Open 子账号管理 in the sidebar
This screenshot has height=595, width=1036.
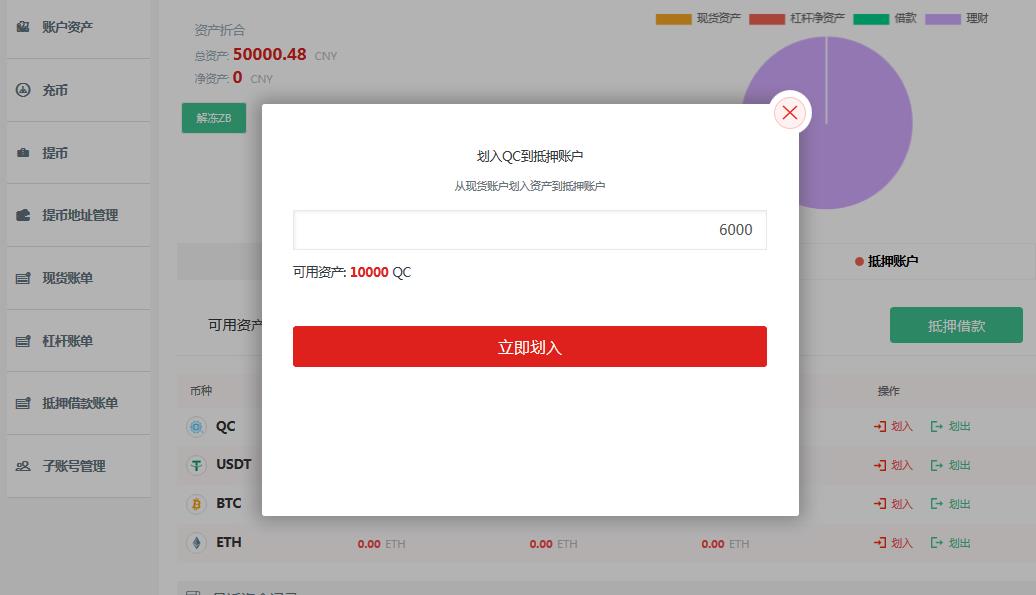coord(74,466)
